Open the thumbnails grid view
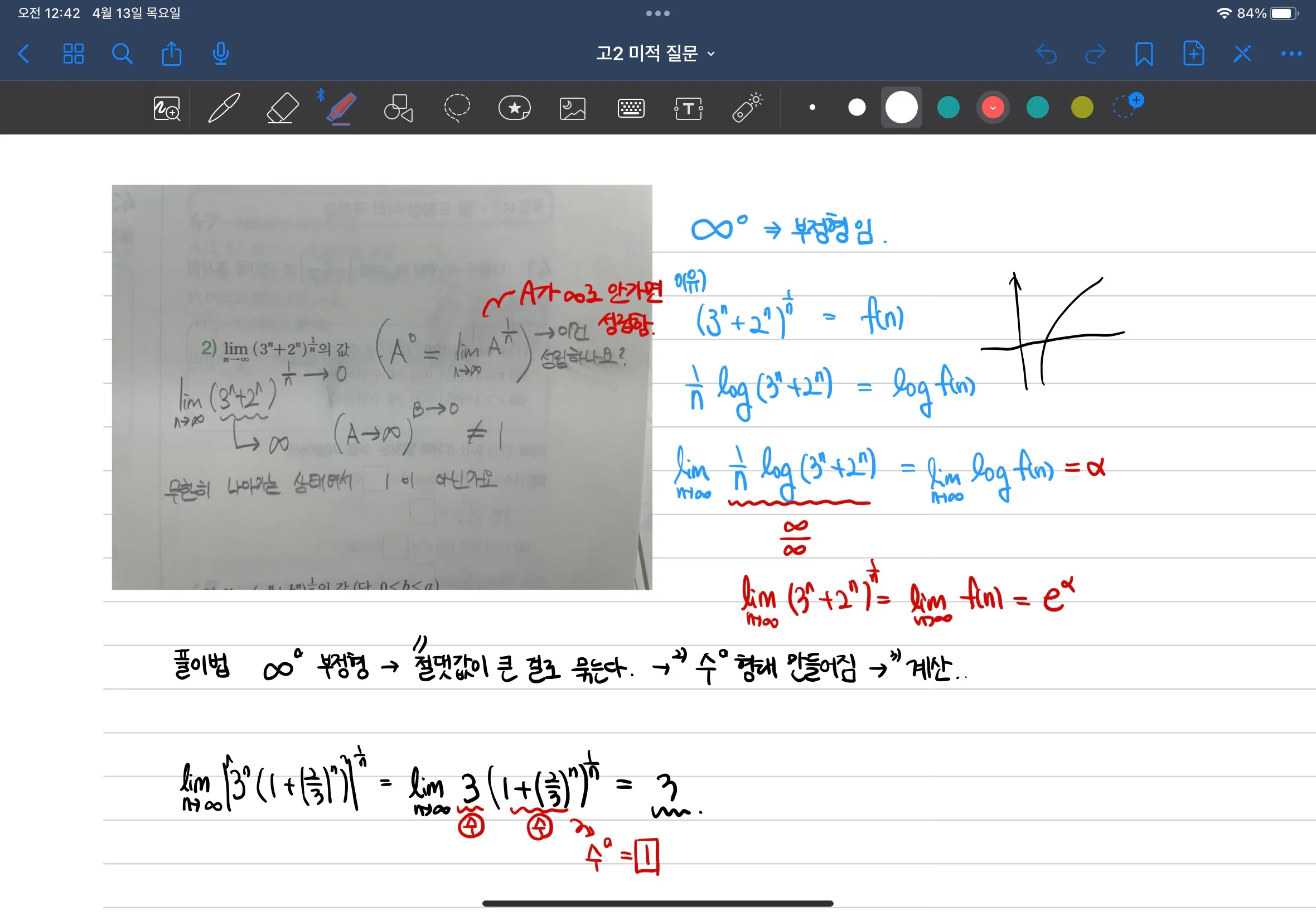This screenshot has height=915, width=1316. [x=74, y=54]
